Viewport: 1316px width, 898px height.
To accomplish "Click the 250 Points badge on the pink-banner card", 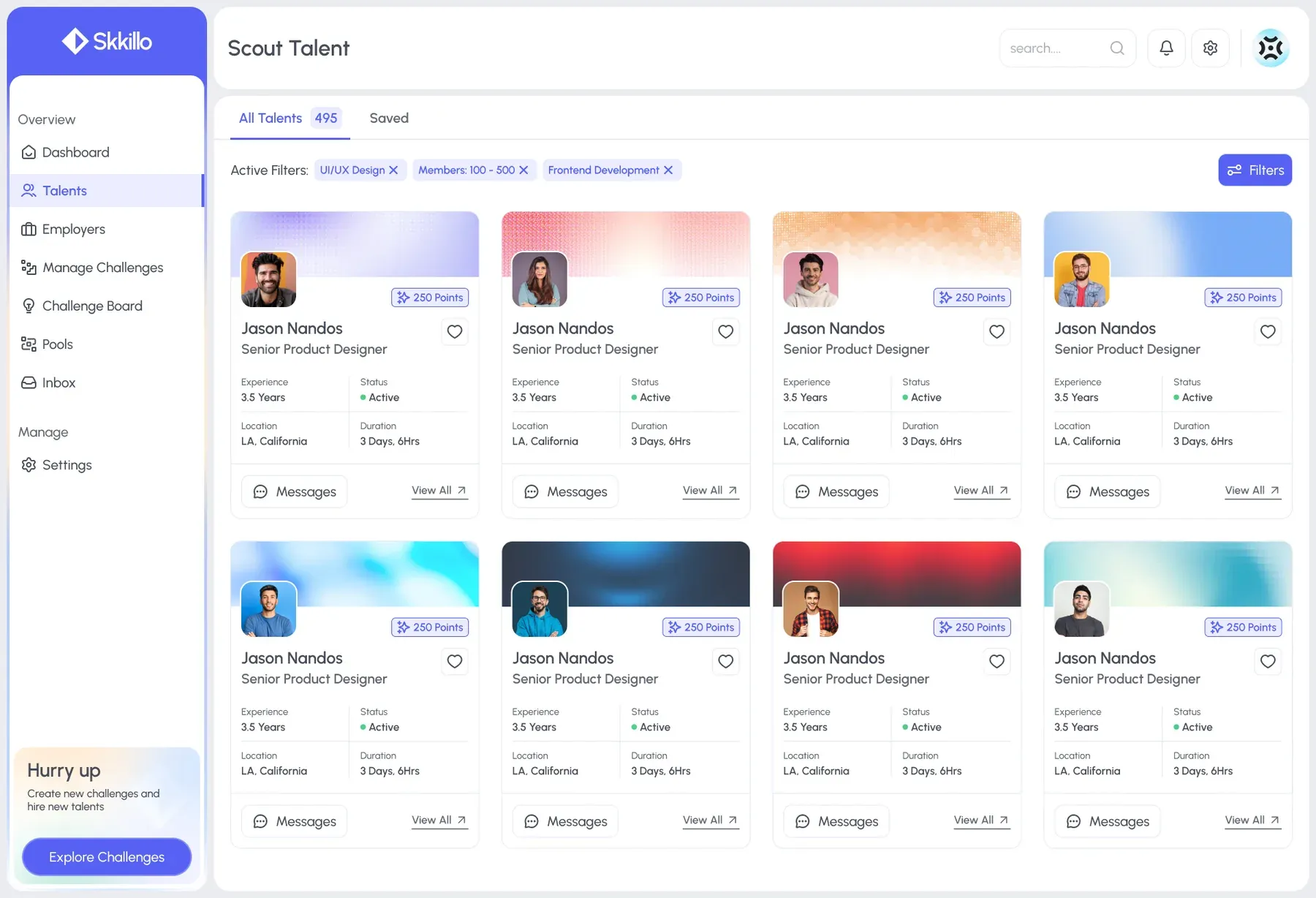I will click(x=701, y=298).
